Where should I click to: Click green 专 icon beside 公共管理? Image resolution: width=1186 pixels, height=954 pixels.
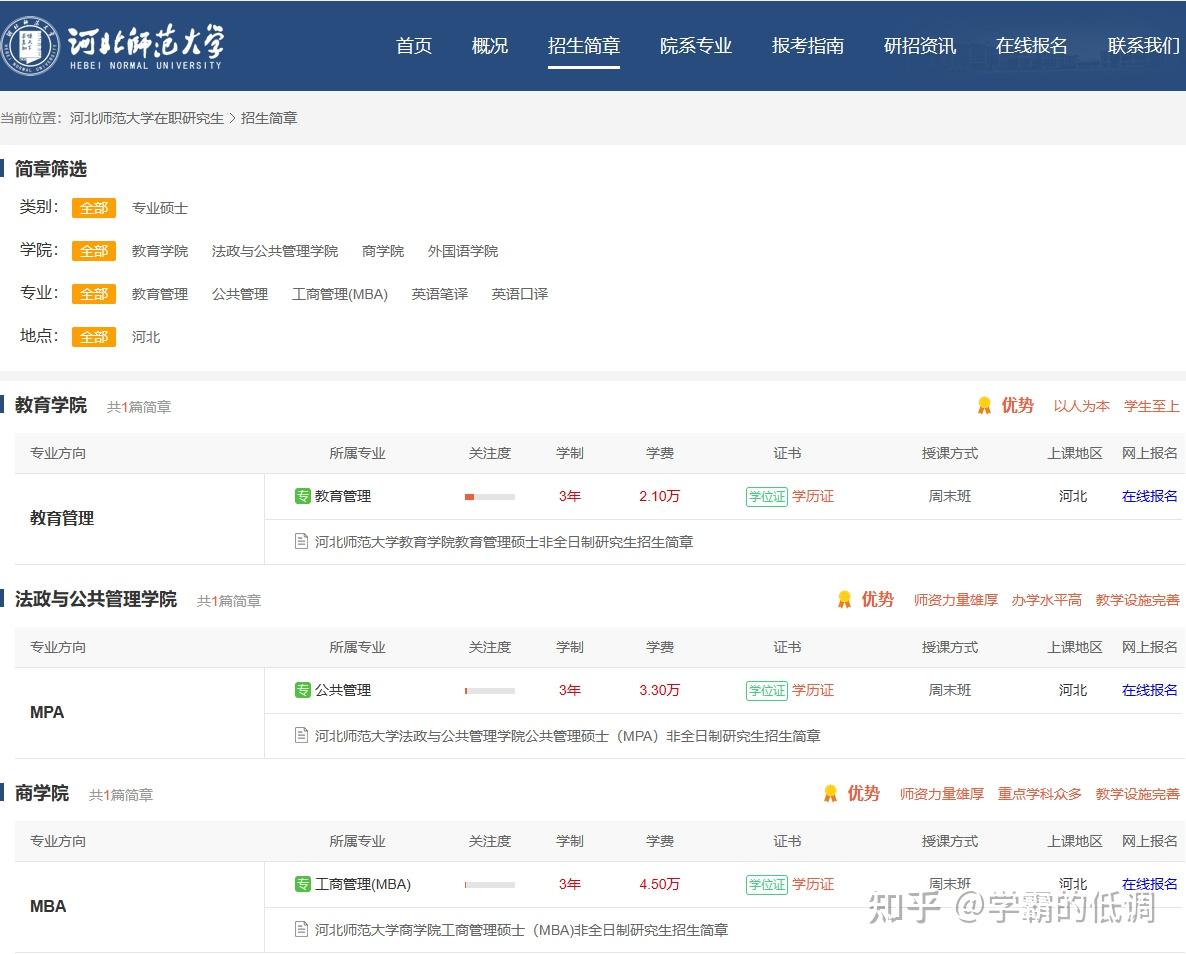click(x=303, y=690)
